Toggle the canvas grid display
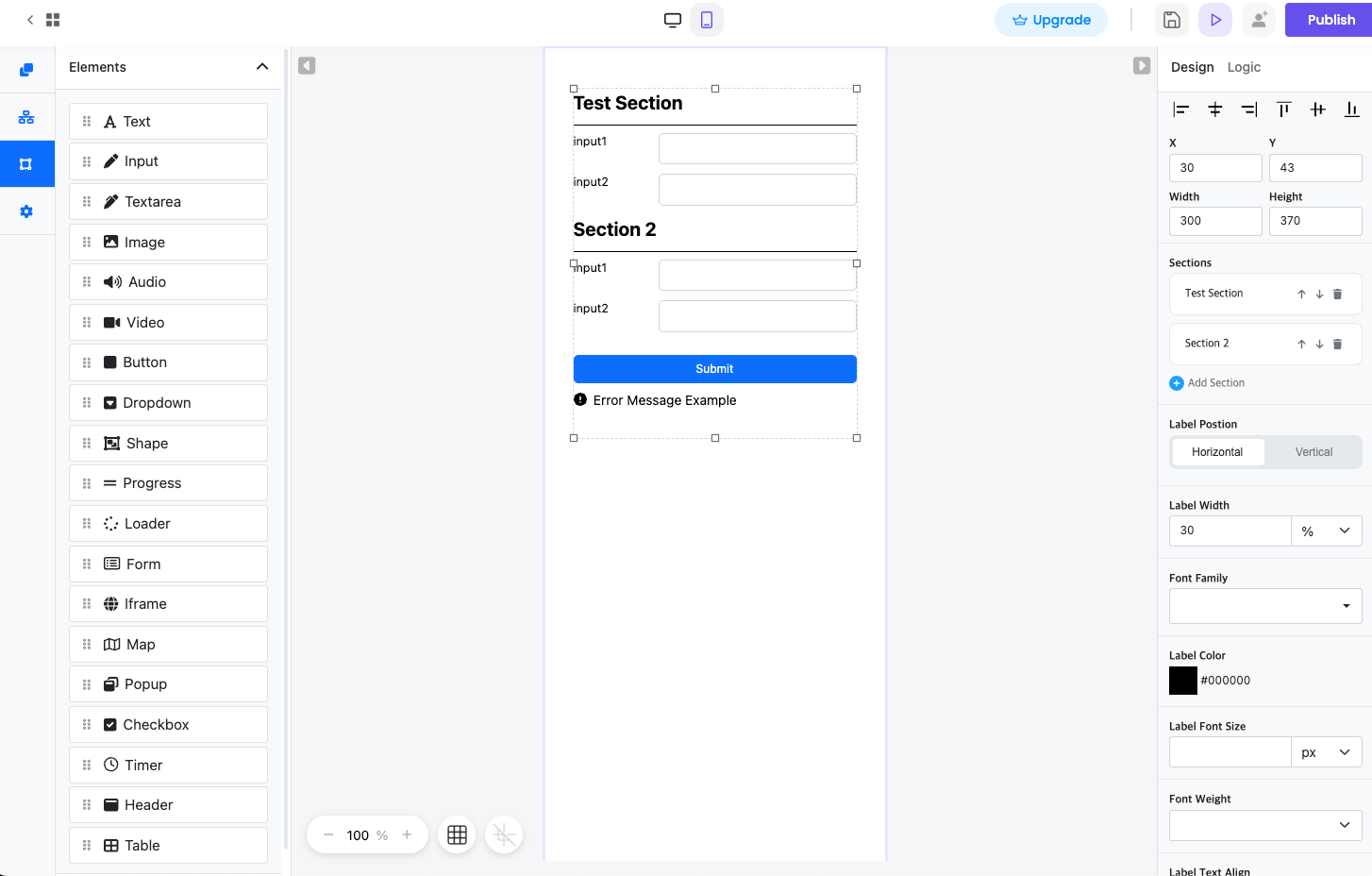The height and width of the screenshot is (876, 1372). tap(457, 834)
